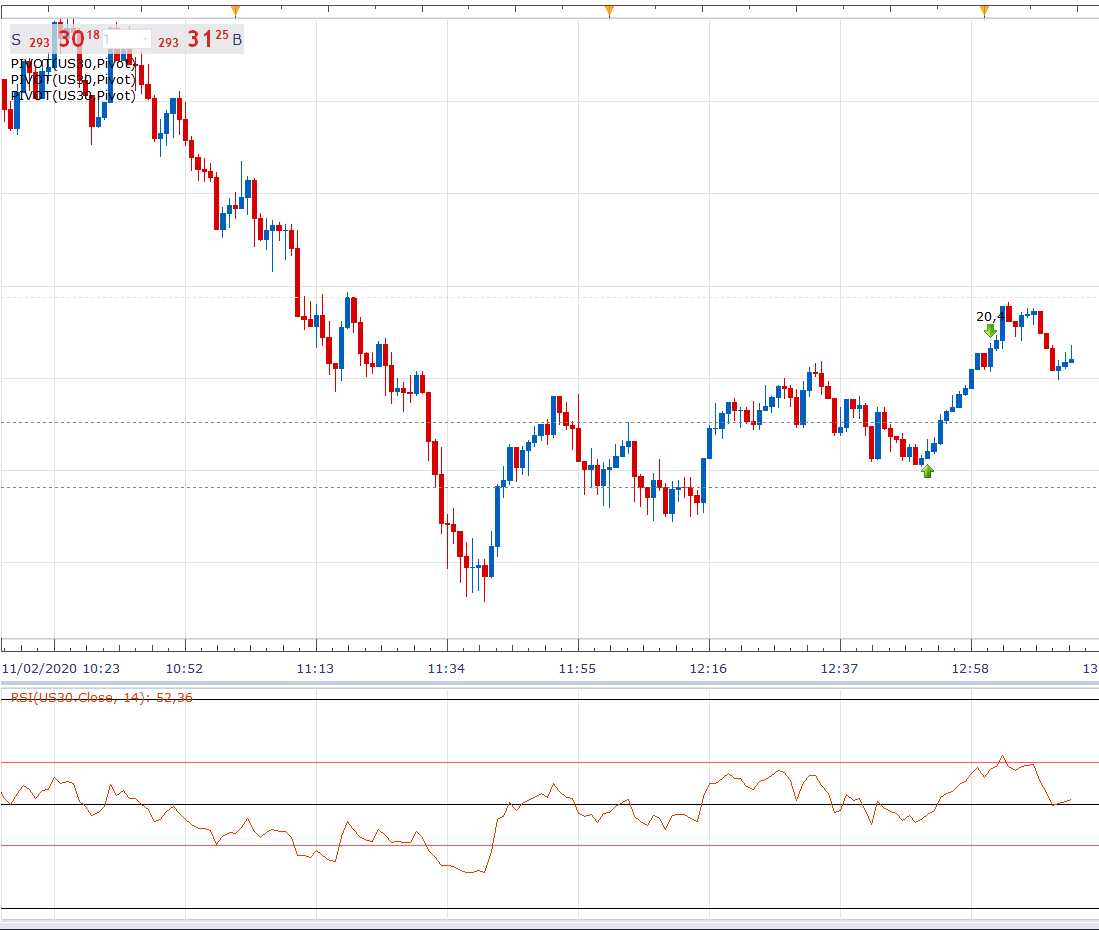This screenshot has height=930, width=1099.
Task: Click the 11:34 label on time axis
Action: (446, 669)
